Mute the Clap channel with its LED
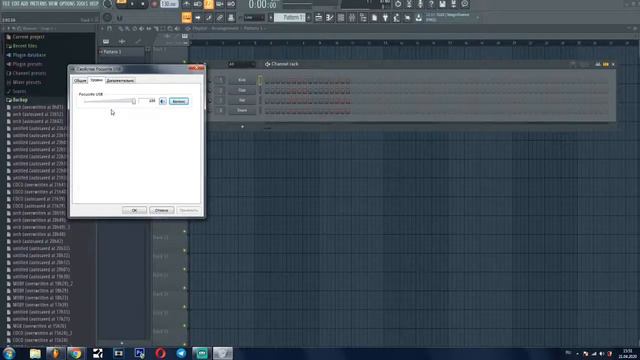 click(x=211, y=90)
